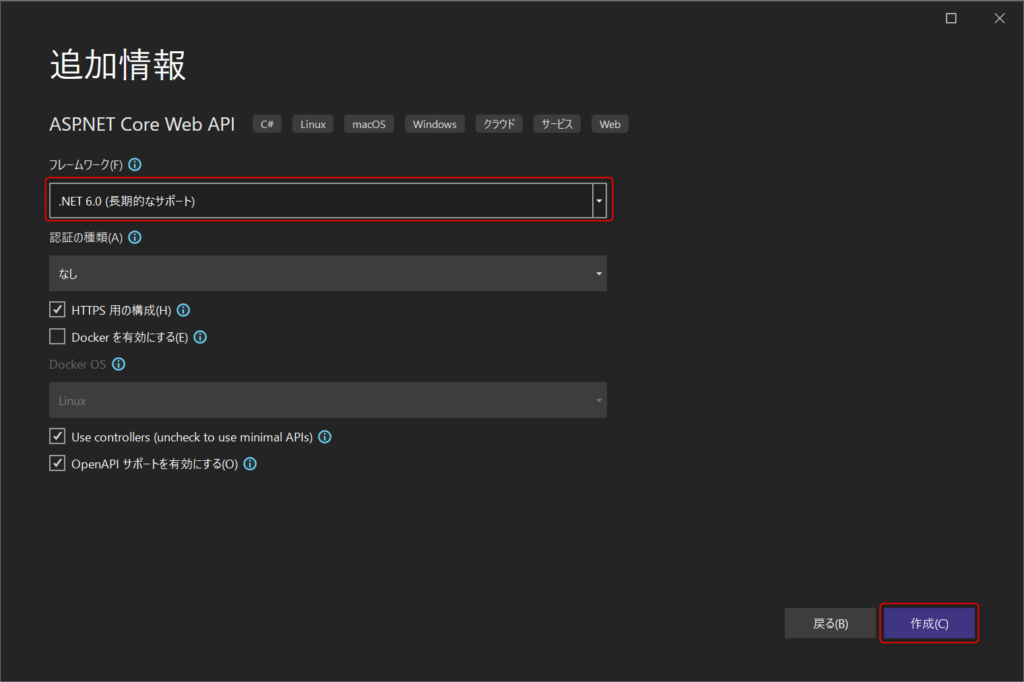Click the info icon beside Use controllers option
The image size is (1024, 682).
[325, 437]
